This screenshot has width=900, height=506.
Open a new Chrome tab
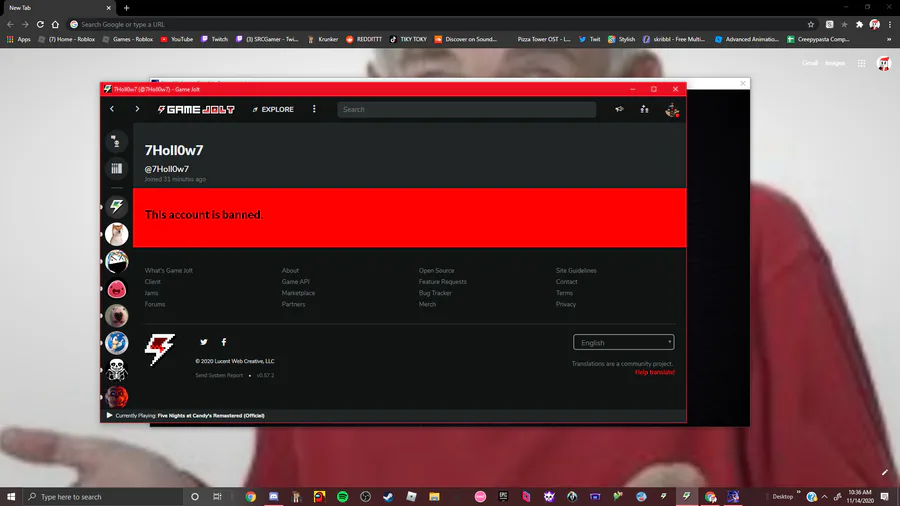[126, 8]
